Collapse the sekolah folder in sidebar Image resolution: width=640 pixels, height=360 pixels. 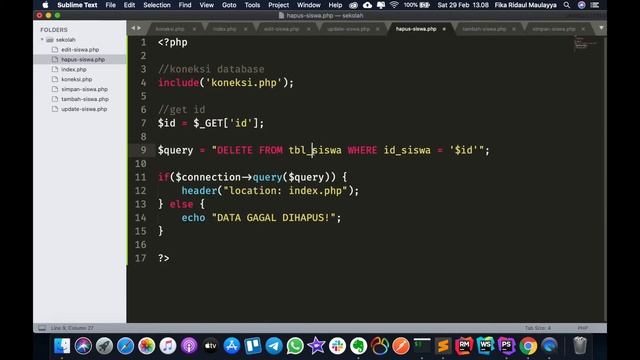(42, 40)
